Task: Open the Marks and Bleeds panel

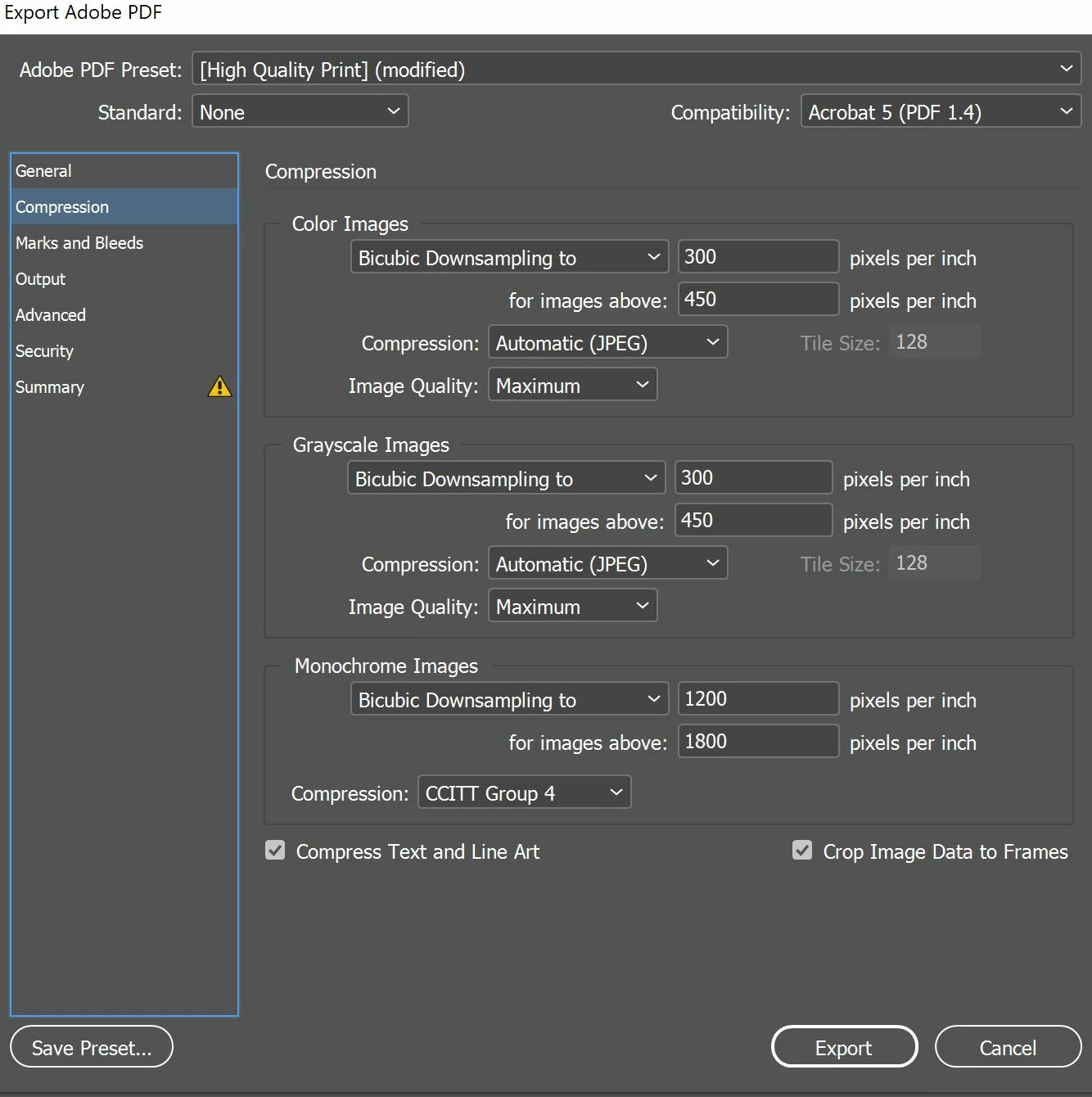Action: [x=124, y=243]
